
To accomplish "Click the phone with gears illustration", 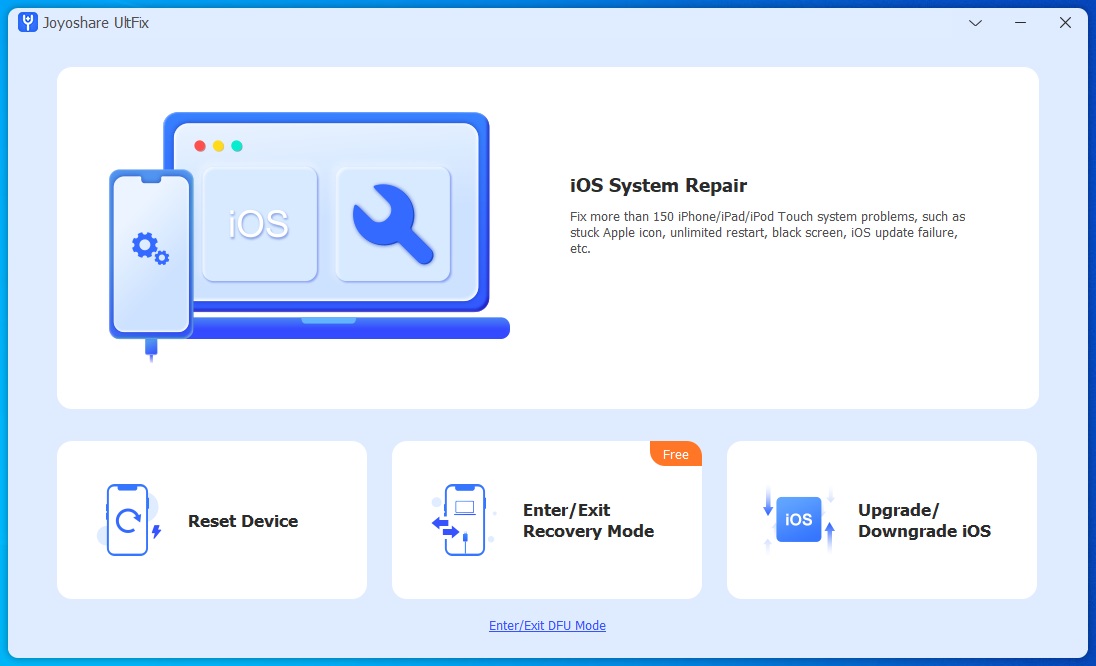I will coord(151,254).
